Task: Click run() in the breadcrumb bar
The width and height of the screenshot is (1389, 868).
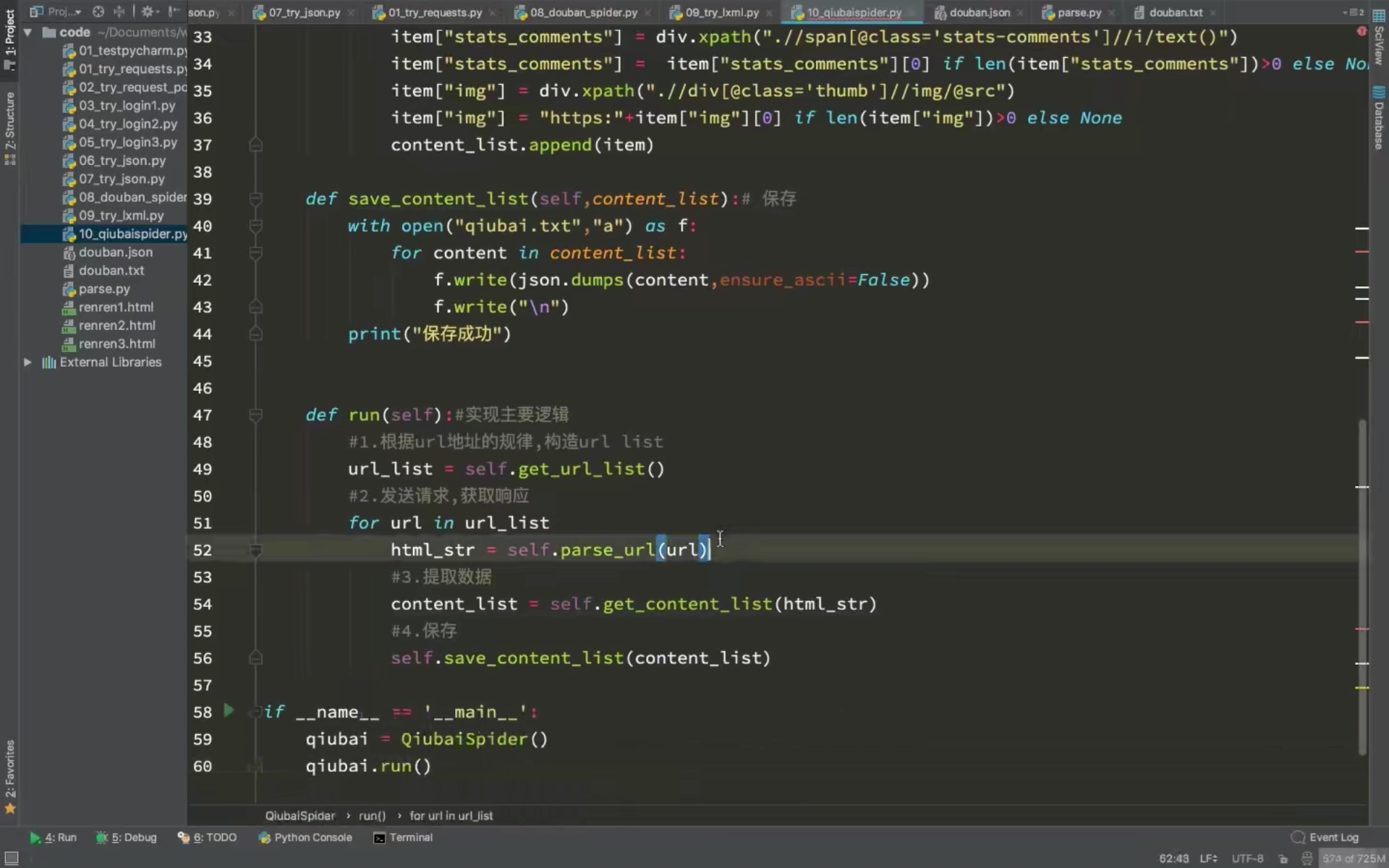Action: (x=370, y=816)
